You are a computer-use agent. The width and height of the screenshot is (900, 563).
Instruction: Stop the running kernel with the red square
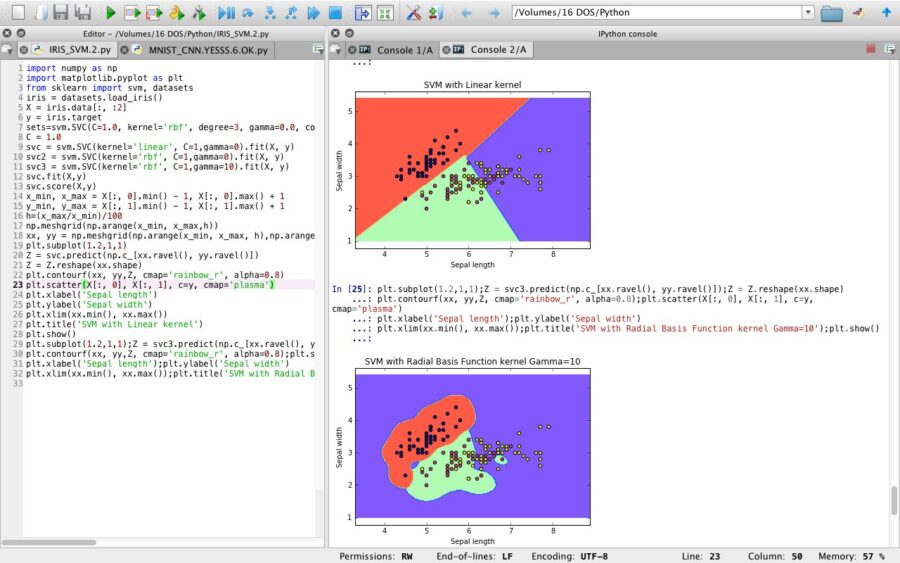pyautogui.click(x=871, y=49)
